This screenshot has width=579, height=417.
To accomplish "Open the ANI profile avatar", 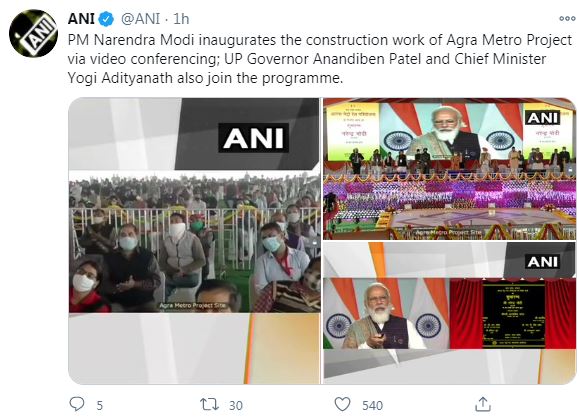I will 33,34.
